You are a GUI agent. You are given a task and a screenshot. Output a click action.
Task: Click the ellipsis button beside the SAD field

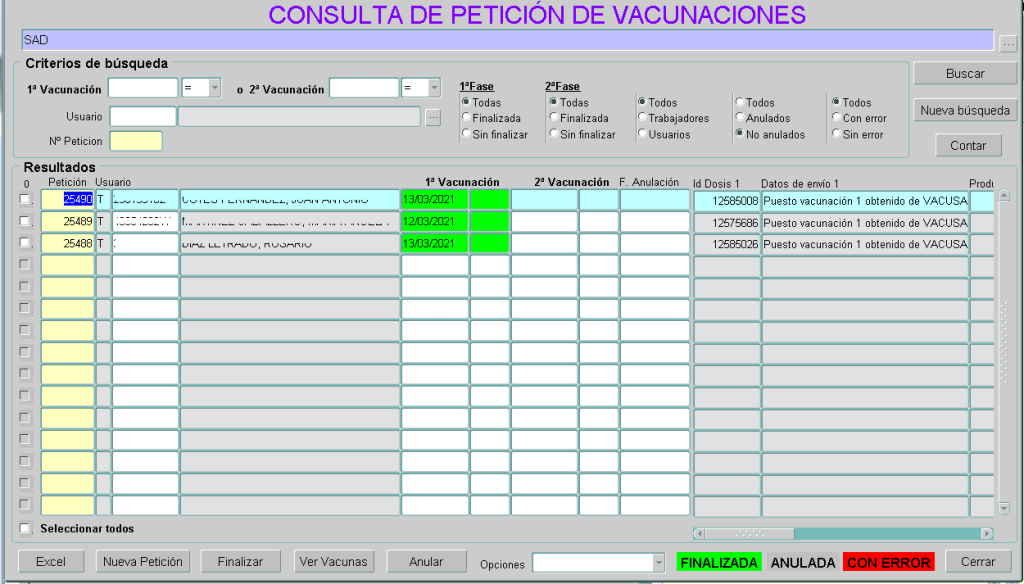(x=1007, y=42)
